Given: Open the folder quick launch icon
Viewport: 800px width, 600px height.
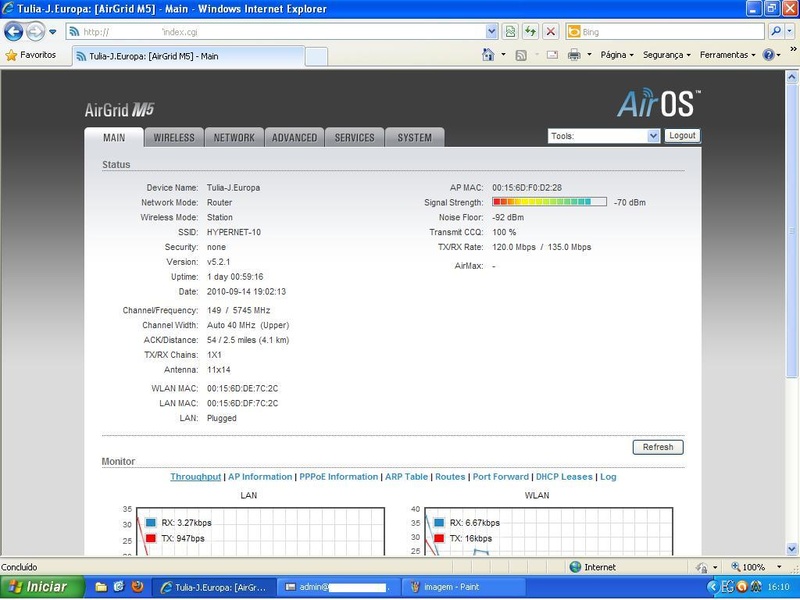Looking at the screenshot, I should coord(101,587).
